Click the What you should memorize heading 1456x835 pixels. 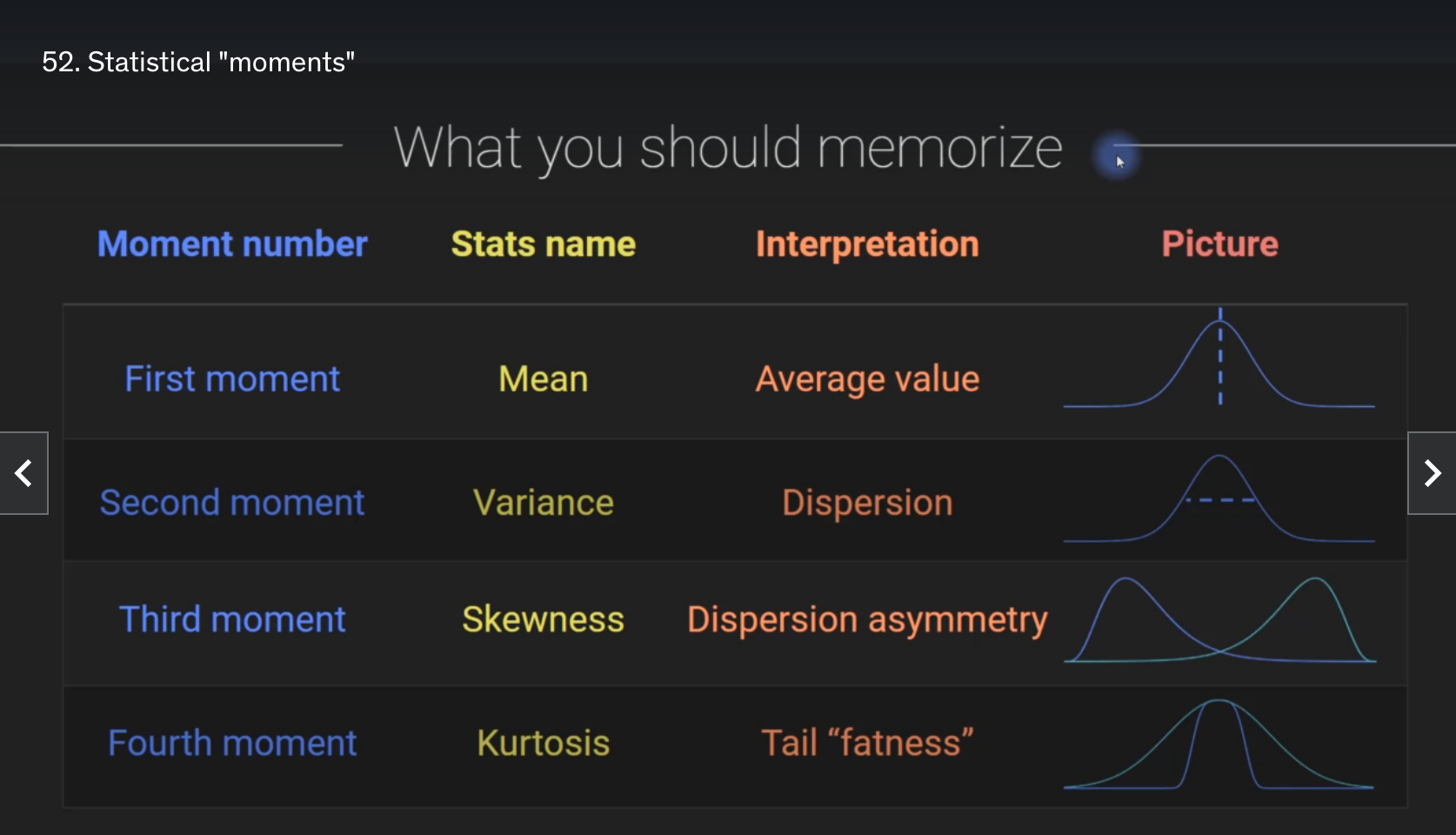pos(729,148)
